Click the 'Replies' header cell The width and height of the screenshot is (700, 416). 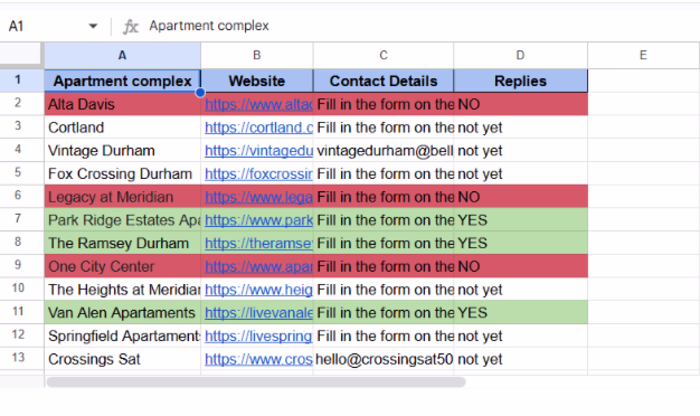click(520, 81)
